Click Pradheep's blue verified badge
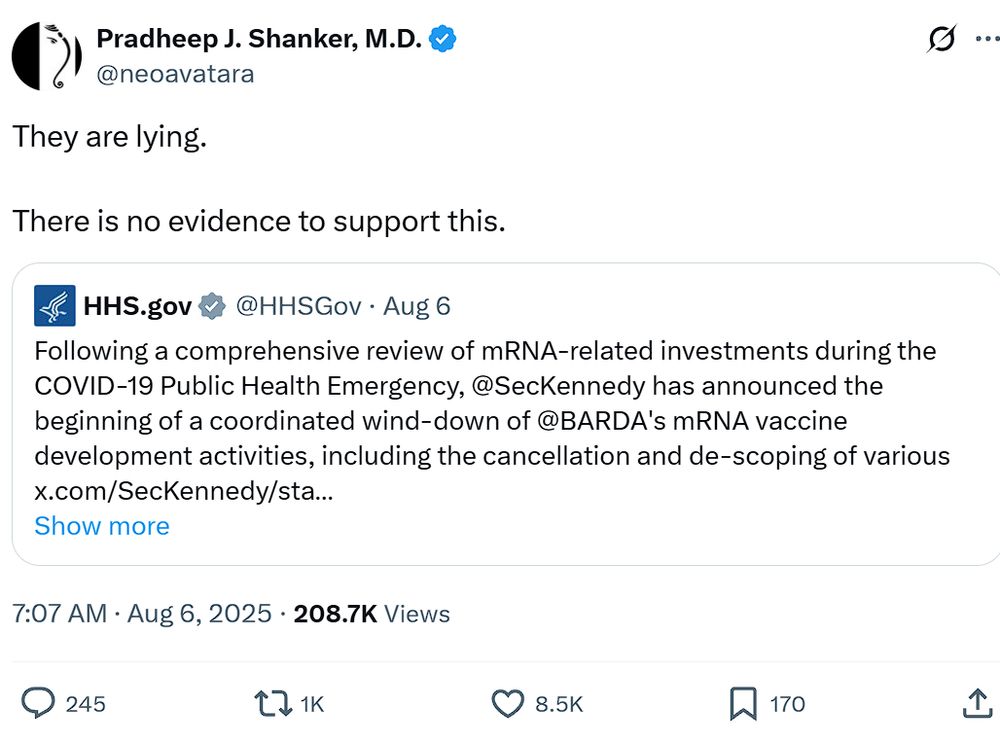 tap(443, 40)
